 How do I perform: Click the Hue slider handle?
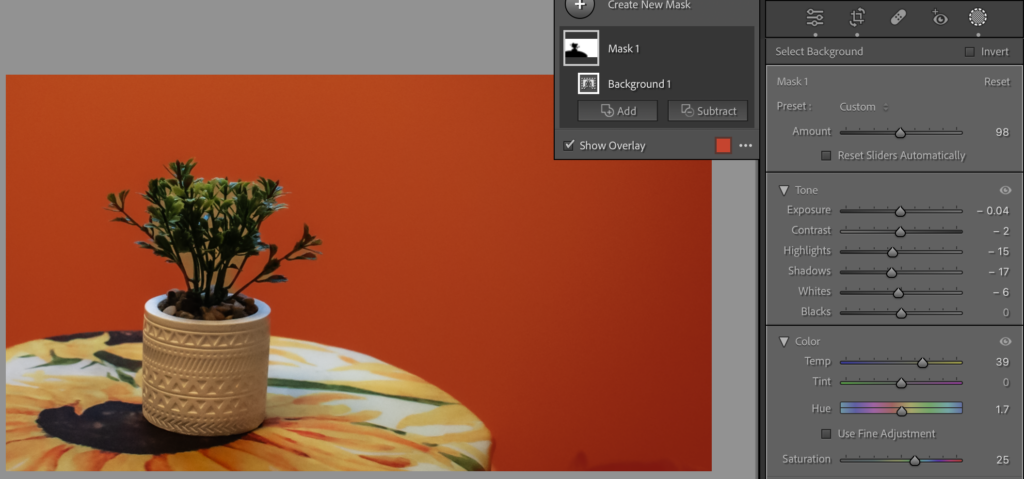901,410
